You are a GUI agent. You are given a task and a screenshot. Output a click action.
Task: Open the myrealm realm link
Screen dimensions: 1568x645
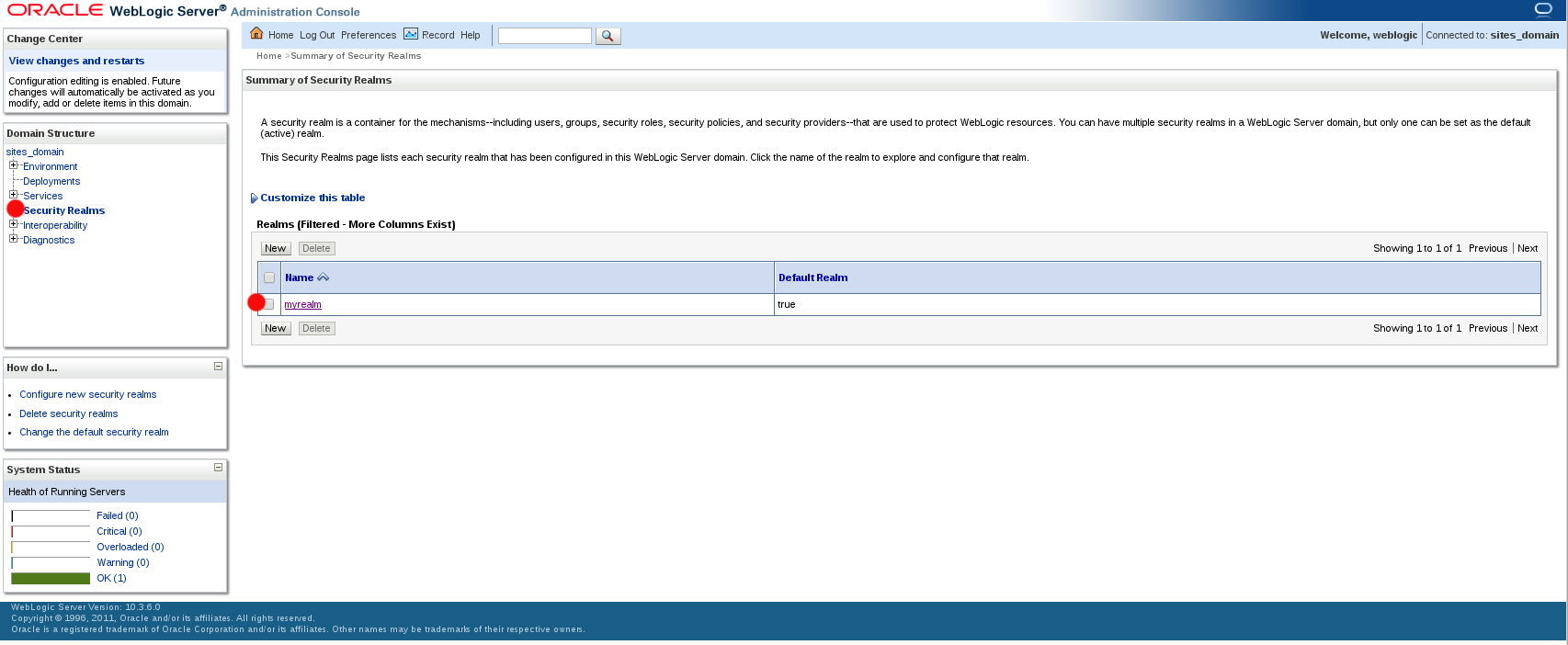click(x=303, y=304)
